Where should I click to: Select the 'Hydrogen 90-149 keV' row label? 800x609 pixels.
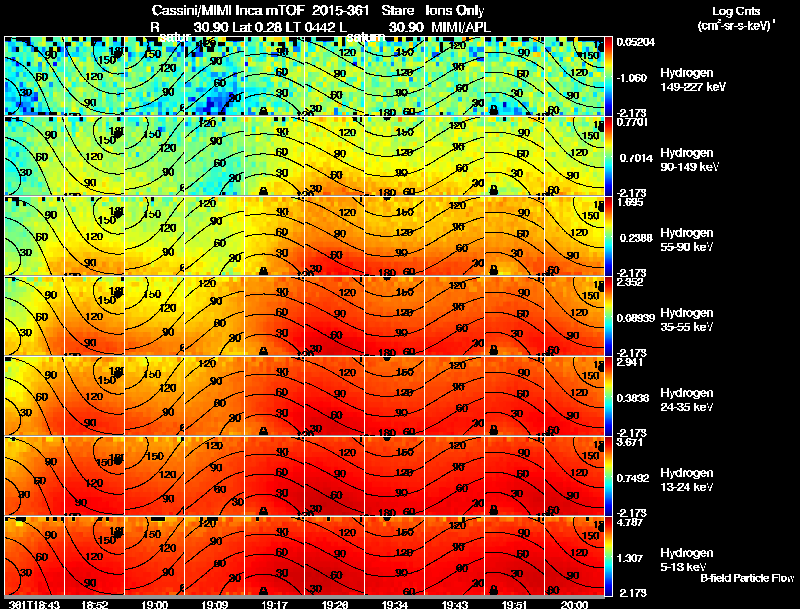pyautogui.click(x=690, y=160)
